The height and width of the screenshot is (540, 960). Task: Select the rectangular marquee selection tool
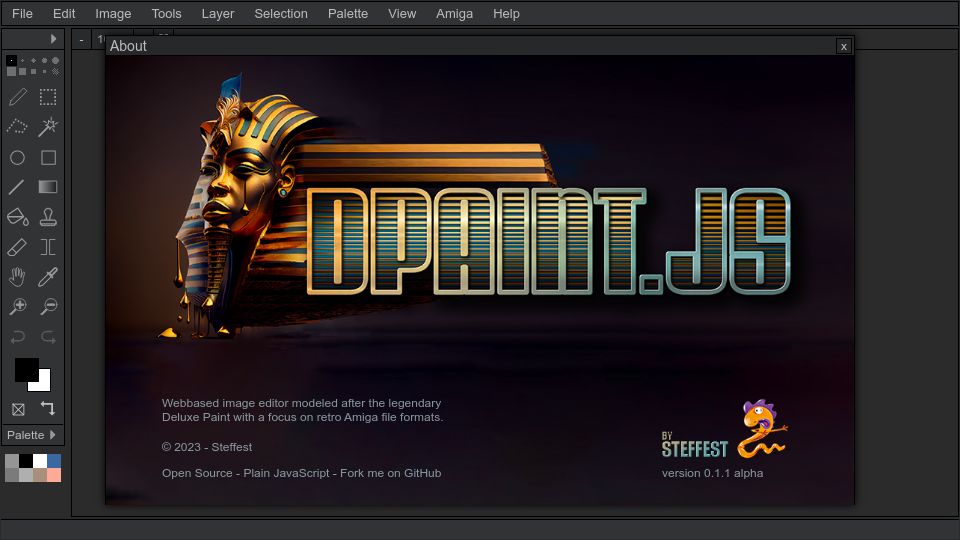coord(48,97)
